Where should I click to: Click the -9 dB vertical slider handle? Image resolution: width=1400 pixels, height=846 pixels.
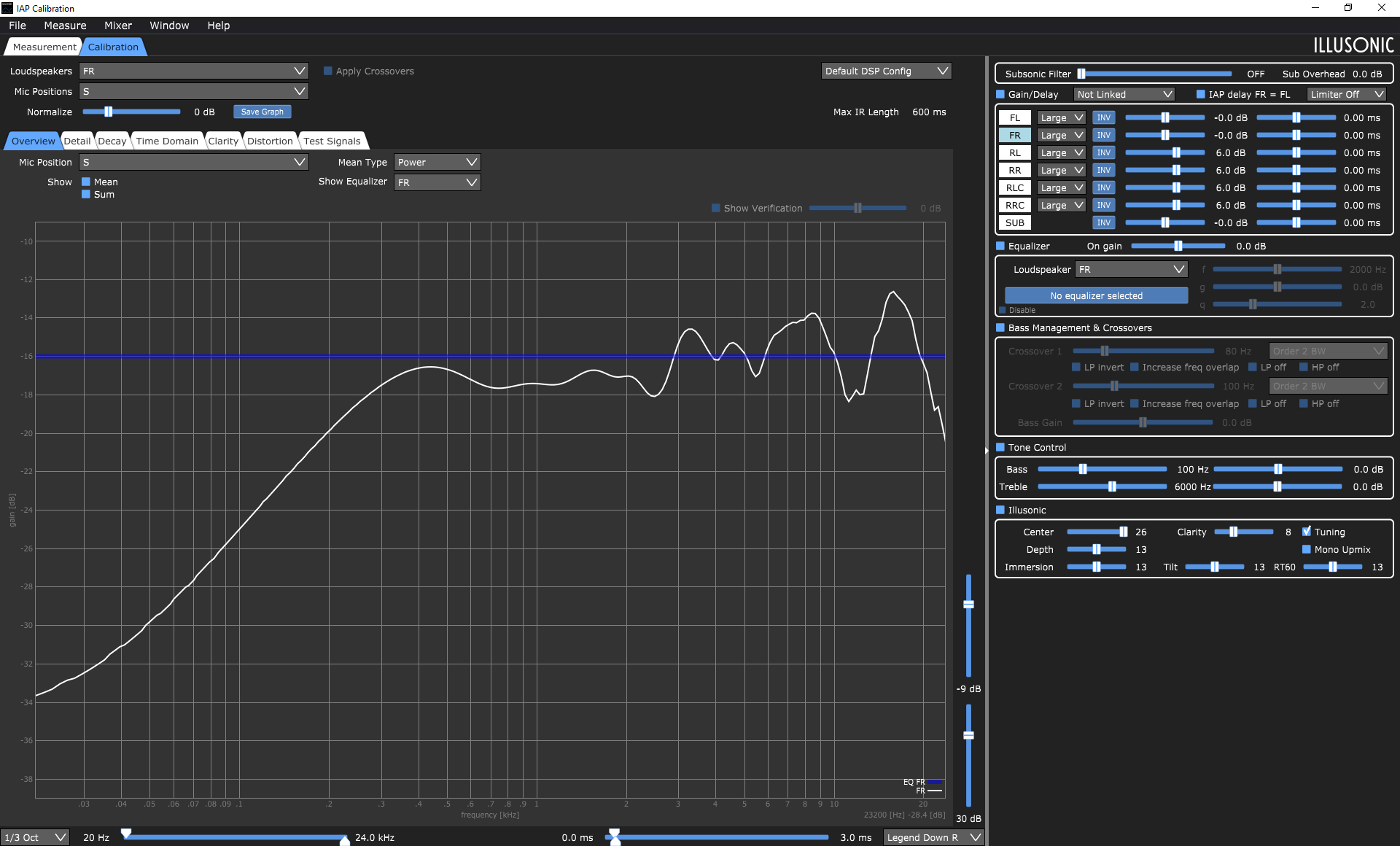(x=968, y=604)
